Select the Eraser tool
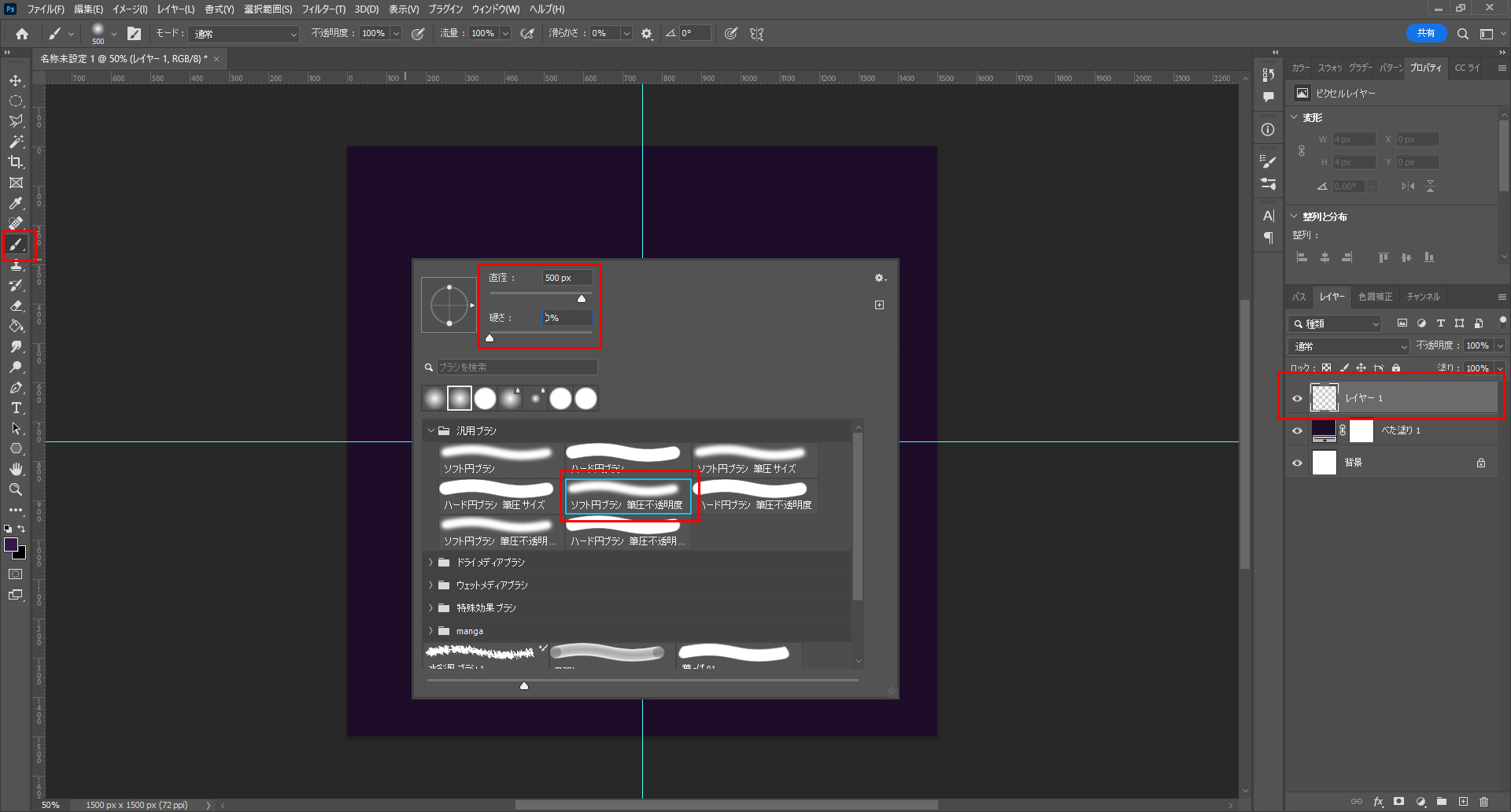Image resolution: width=1511 pixels, height=812 pixels. tap(16, 306)
